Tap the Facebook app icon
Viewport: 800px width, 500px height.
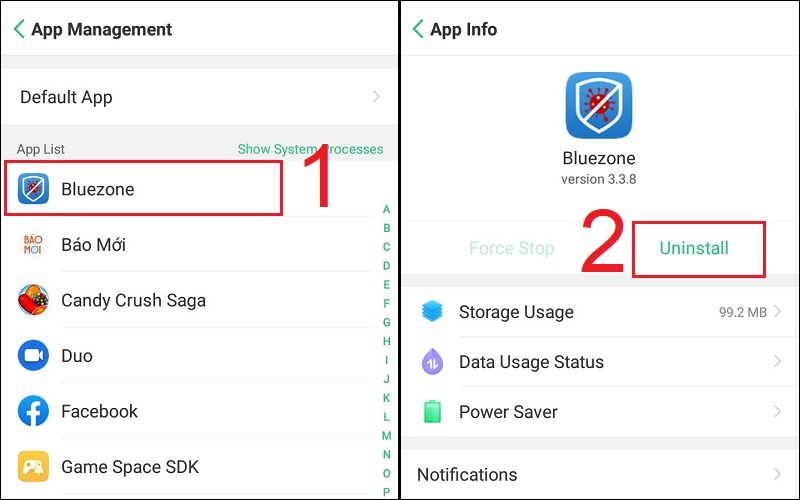click(34, 411)
